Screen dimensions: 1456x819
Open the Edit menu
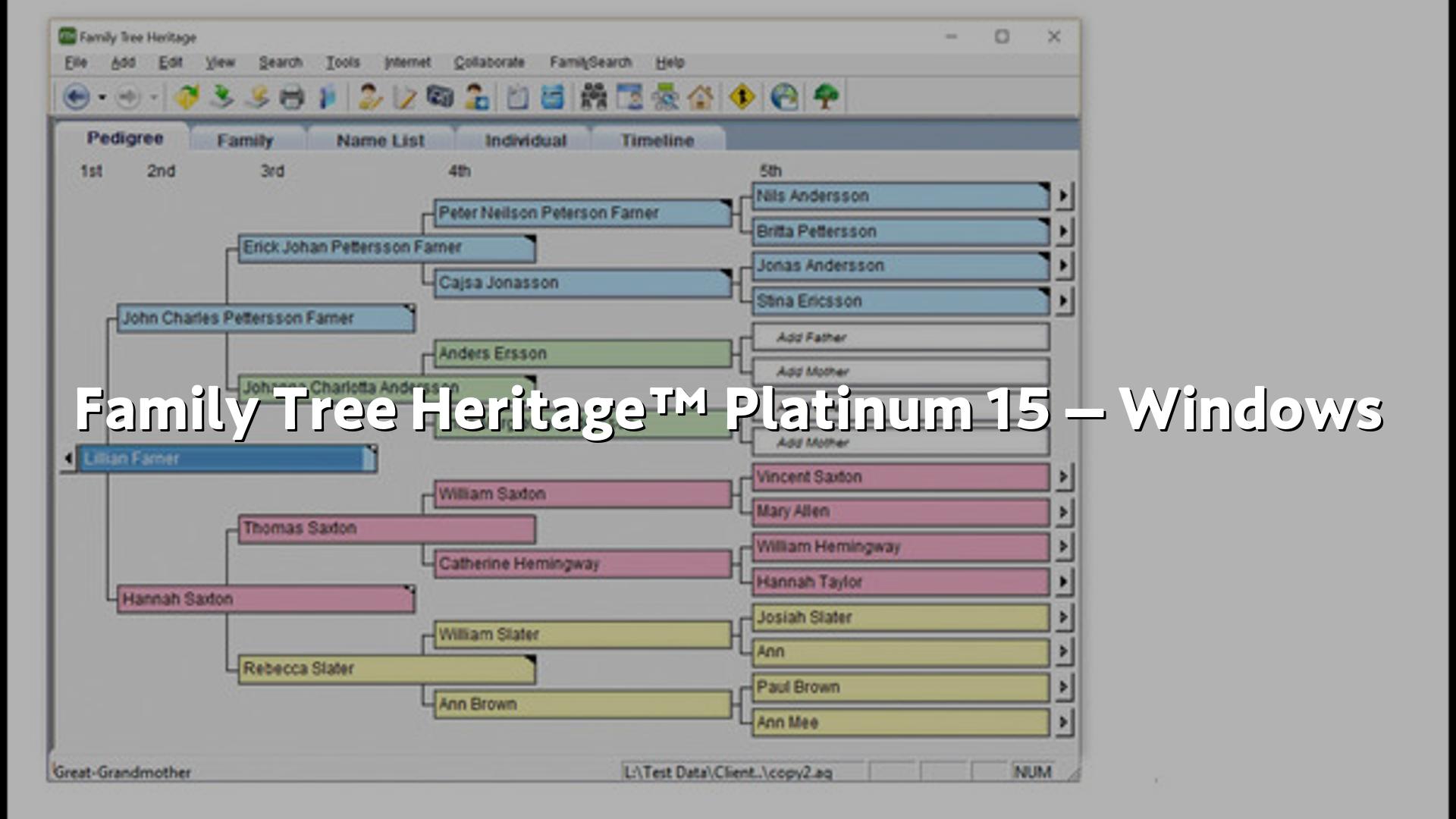click(171, 62)
